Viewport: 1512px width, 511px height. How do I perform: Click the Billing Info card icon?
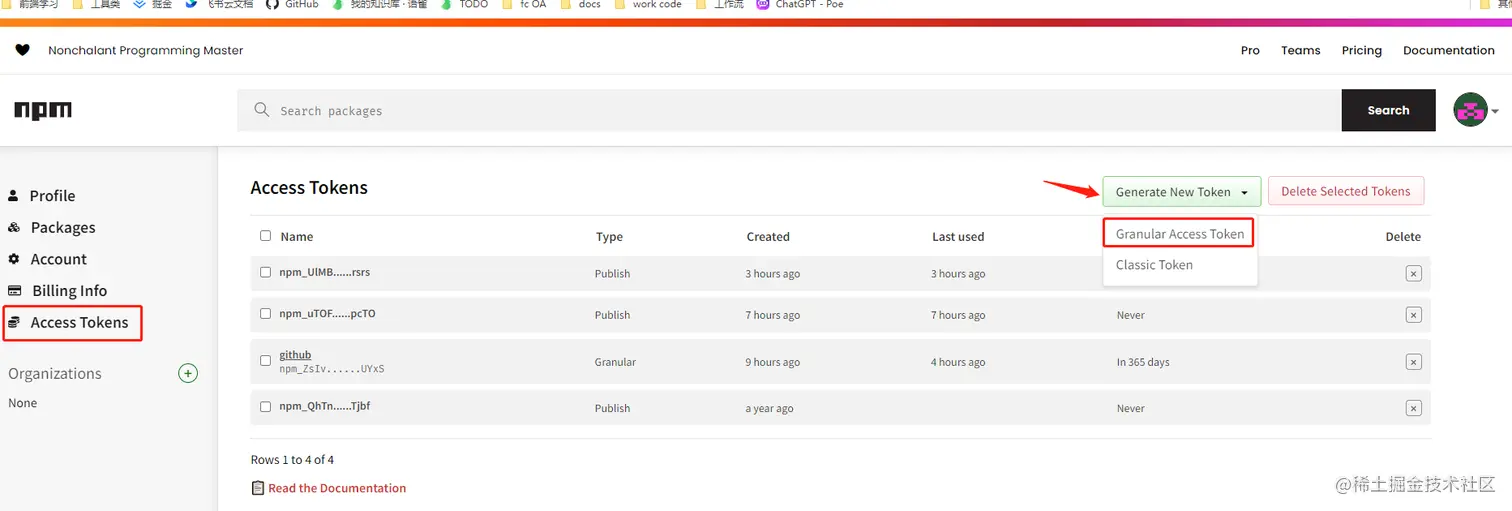tap(14, 290)
